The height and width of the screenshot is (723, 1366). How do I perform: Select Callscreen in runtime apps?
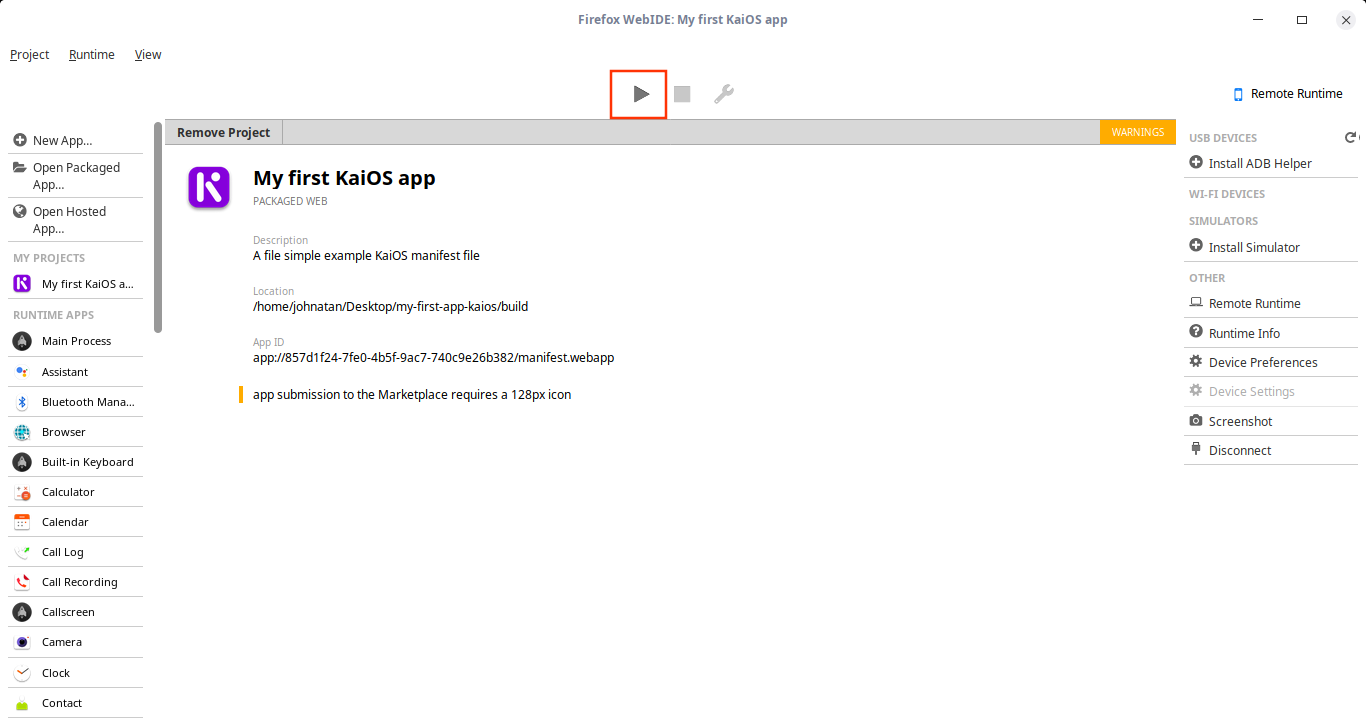(x=76, y=612)
